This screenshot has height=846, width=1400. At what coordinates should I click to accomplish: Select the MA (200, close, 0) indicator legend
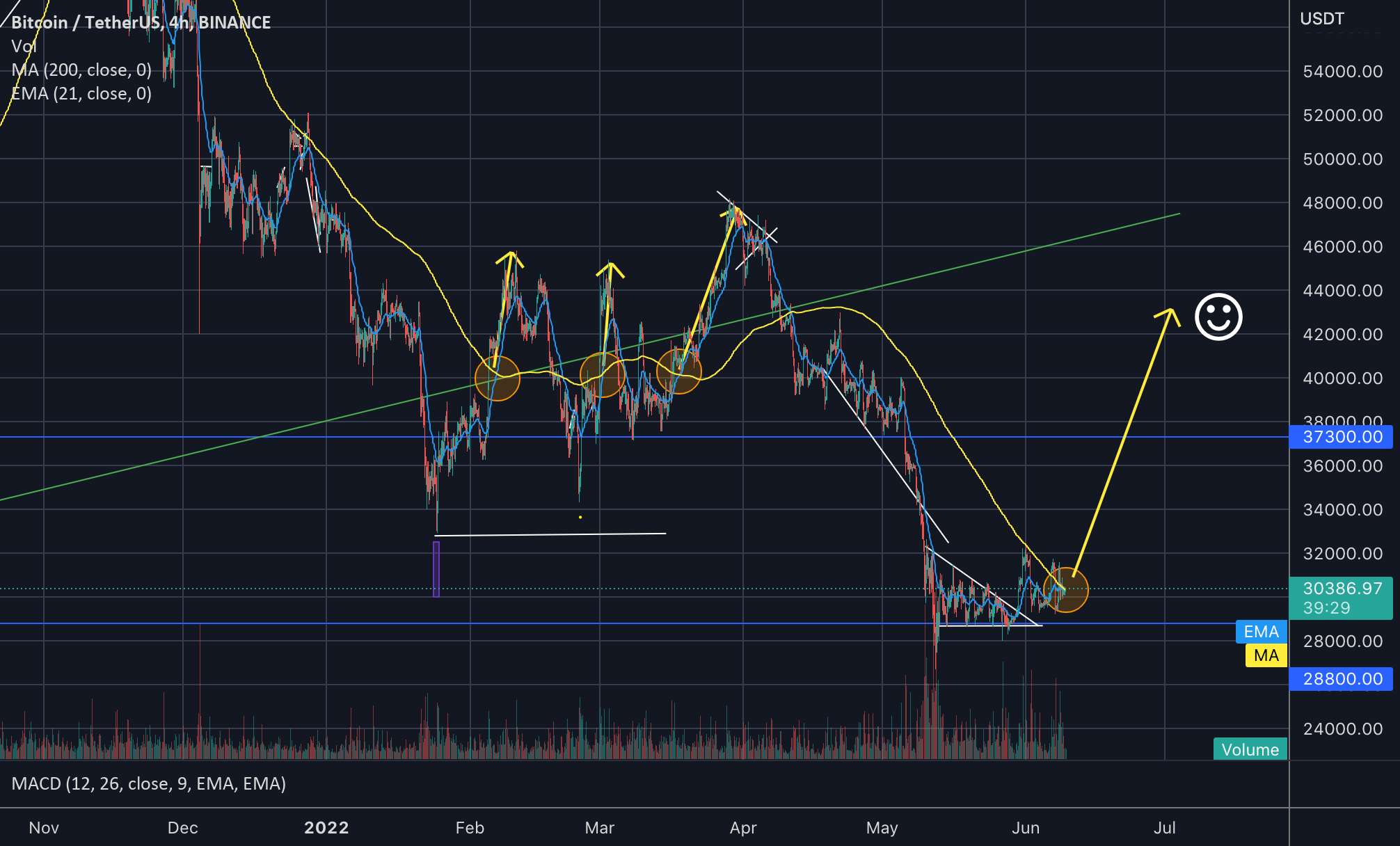coord(81,70)
